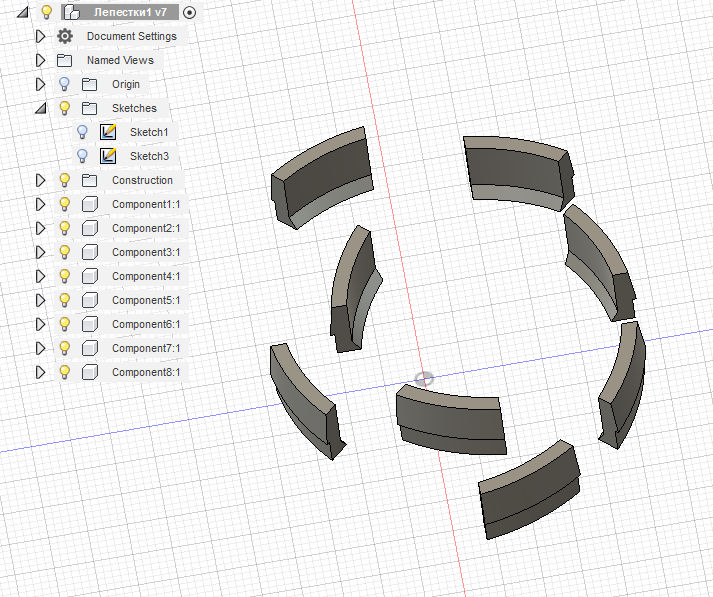Click the Component1:1 cube icon
This screenshot has width=713, height=597.
90,204
